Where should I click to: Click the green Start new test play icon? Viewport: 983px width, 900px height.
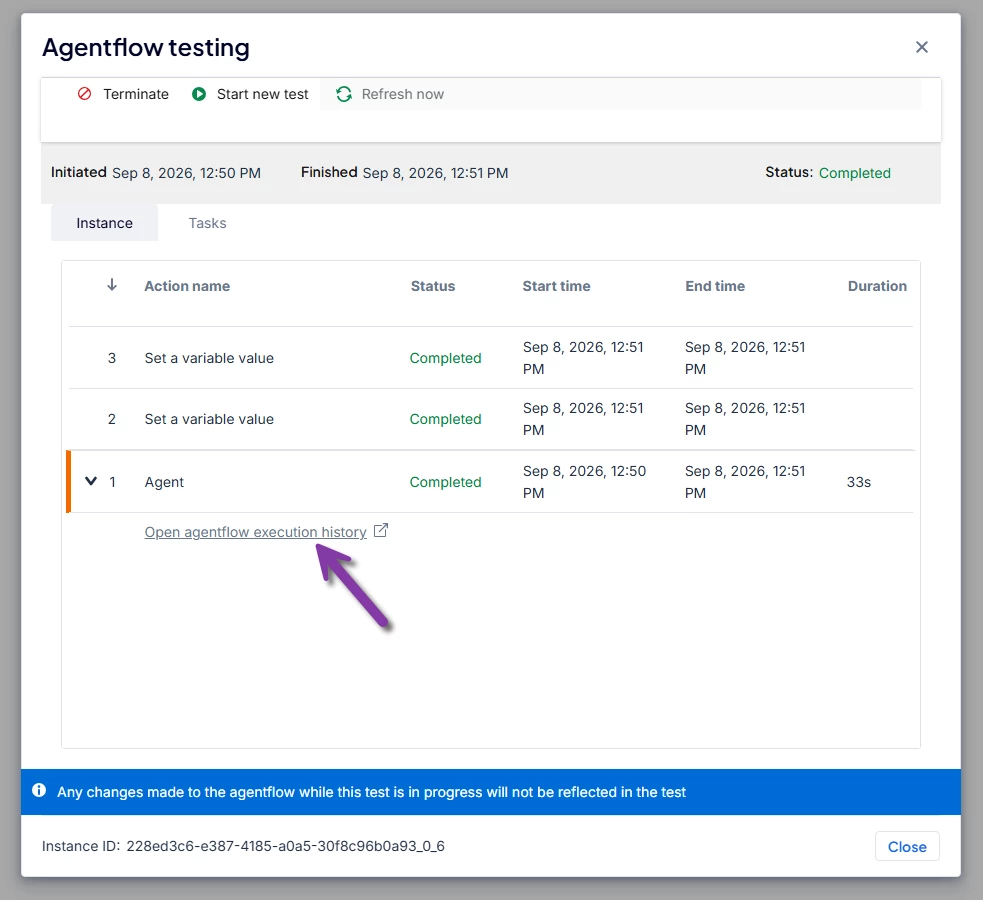click(199, 94)
